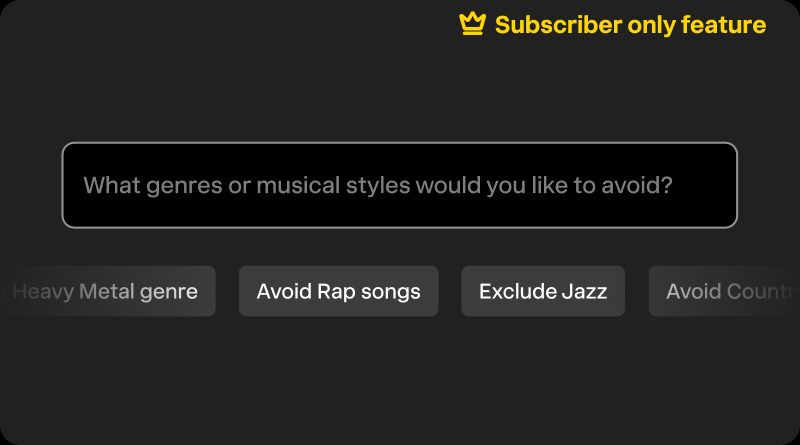Click the yellow crown icon
The height and width of the screenshot is (445, 800).
click(x=471, y=24)
